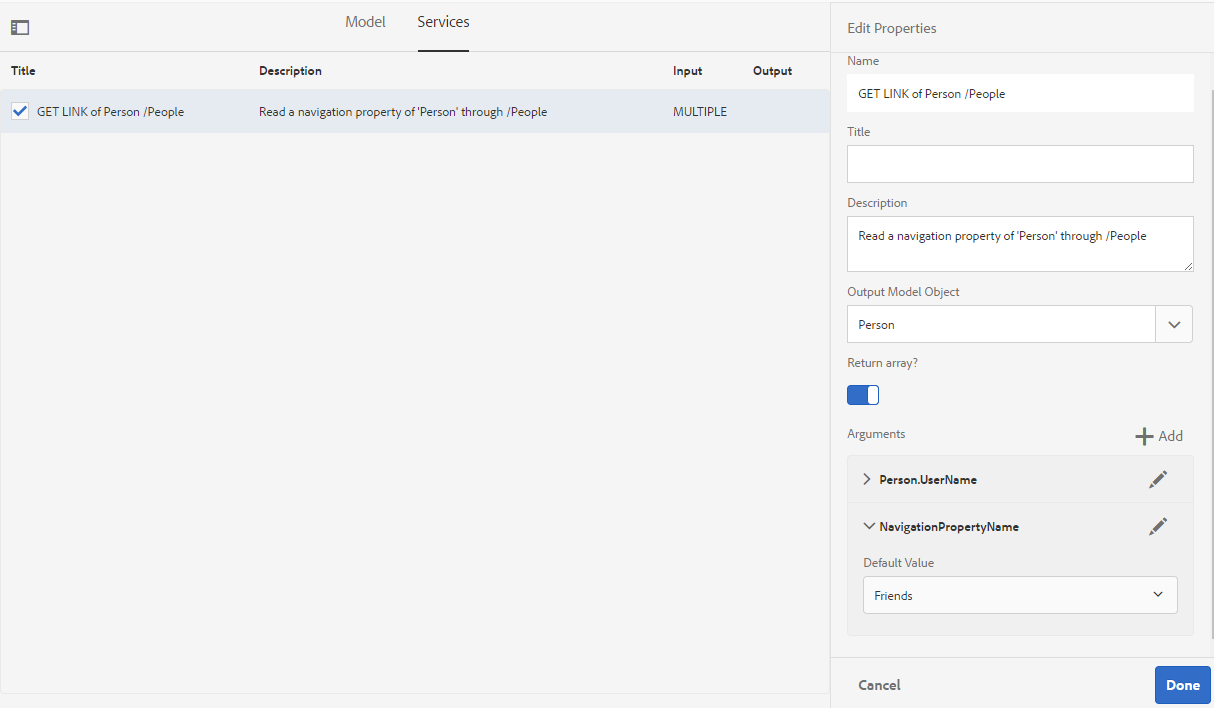The height and width of the screenshot is (708, 1214).
Task: Open the Output Model Object dropdown arrow
Action: [x=1174, y=324]
